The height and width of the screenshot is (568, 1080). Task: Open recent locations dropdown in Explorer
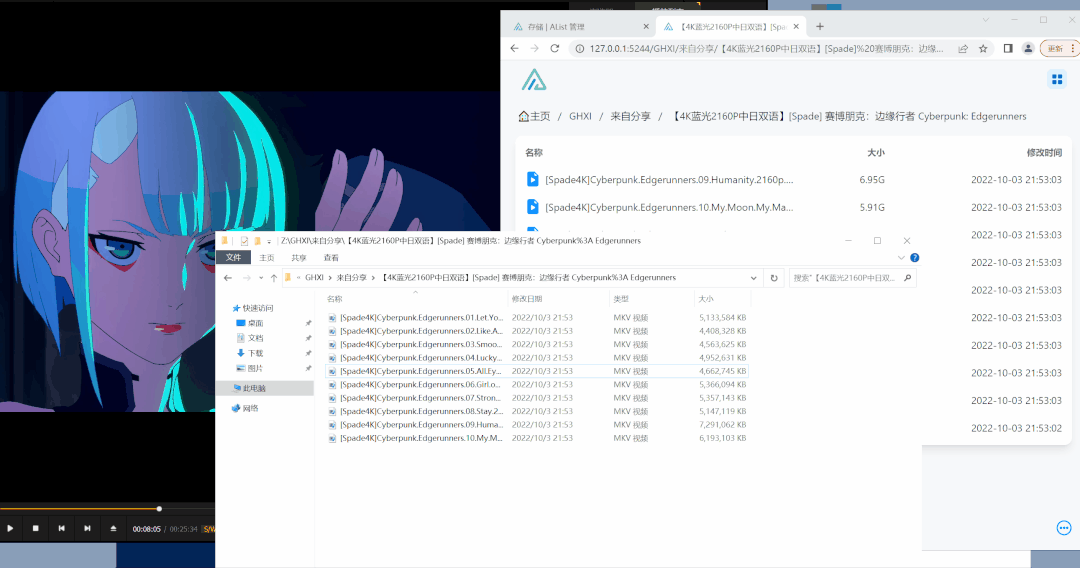pyautogui.click(x=261, y=278)
